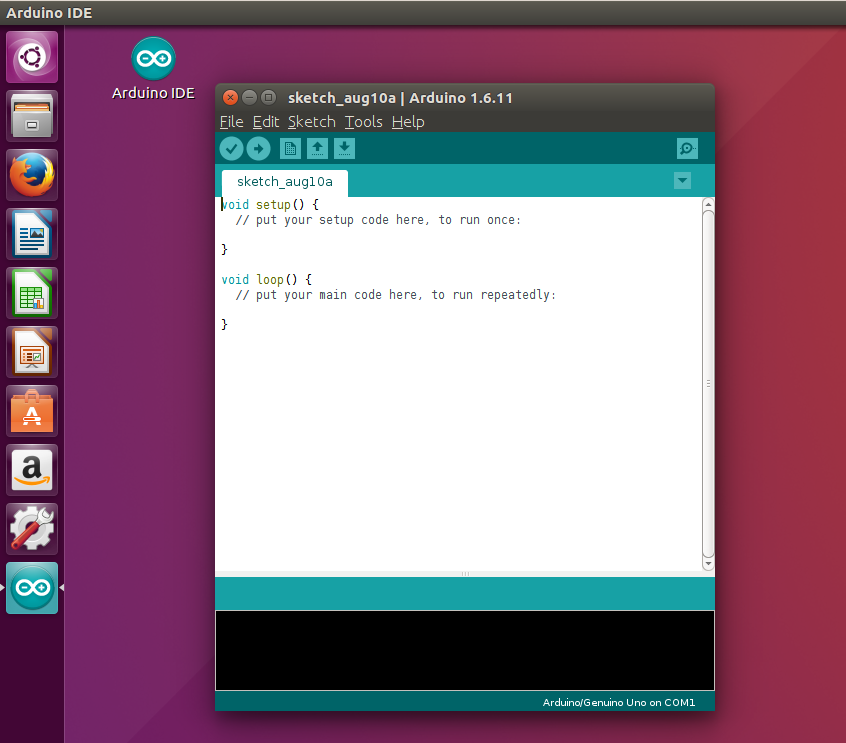Viewport: 846px width, 743px height.
Task: Open a sketch with the up-arrow icon
Action: click(x=317, y=148)
